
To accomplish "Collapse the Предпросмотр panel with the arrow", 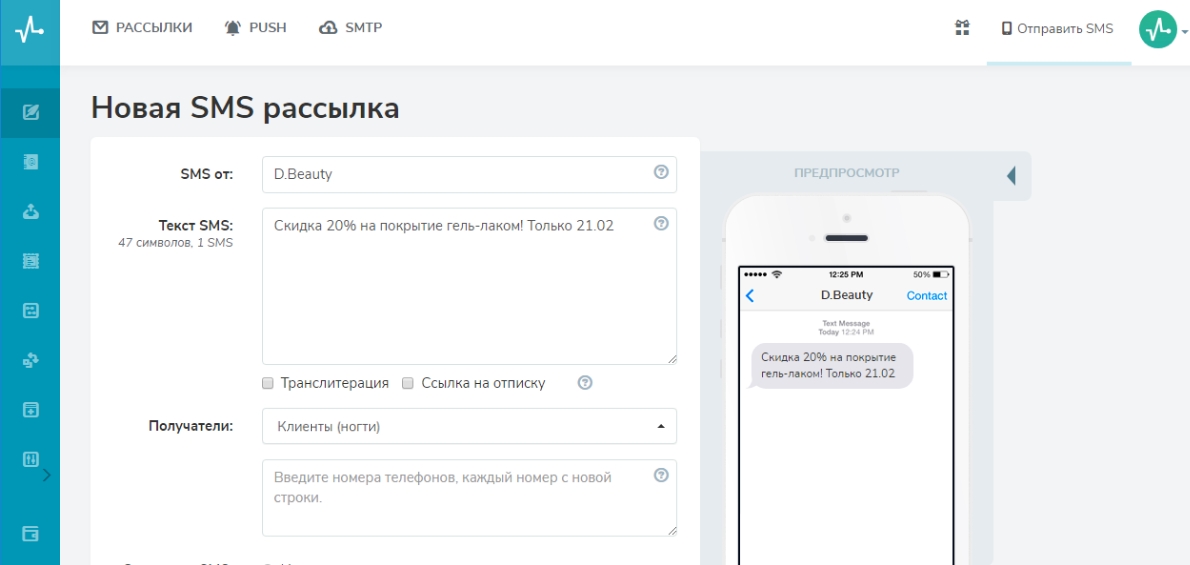I will [x=1010, y=176].
